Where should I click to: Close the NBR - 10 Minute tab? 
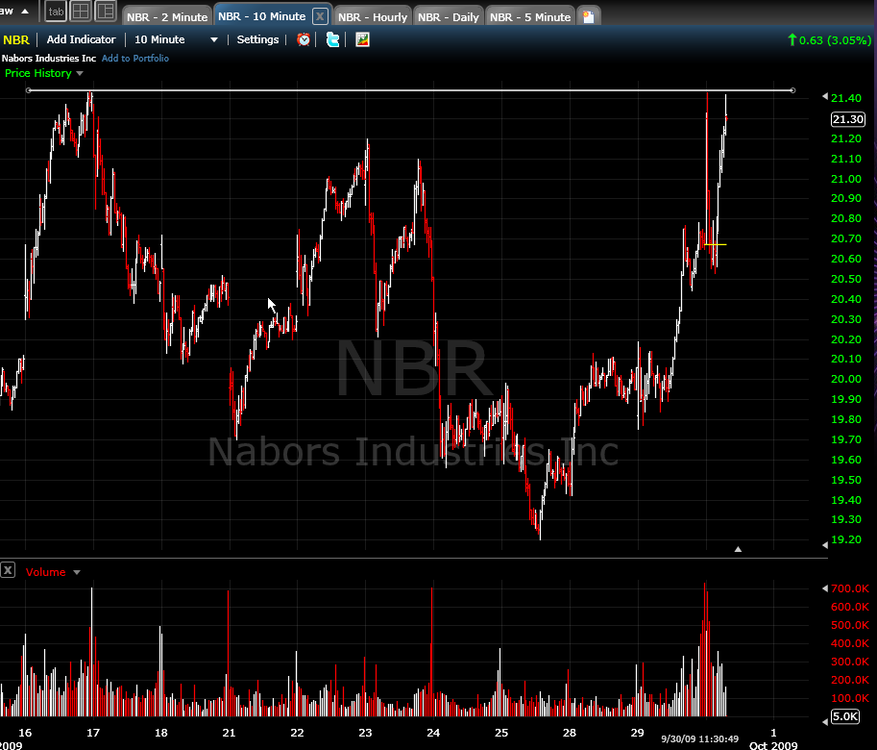coord(319,16)
